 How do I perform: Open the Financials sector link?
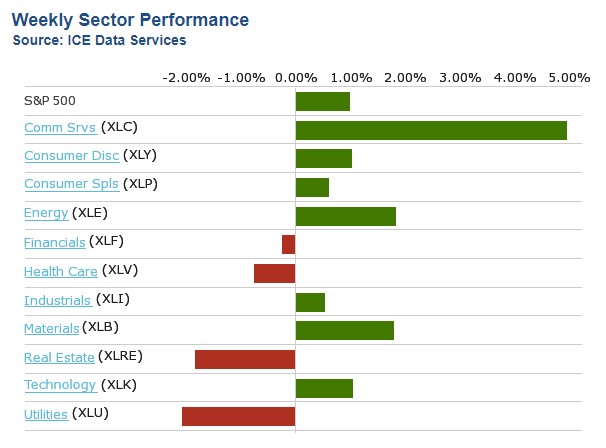(55, 242)
